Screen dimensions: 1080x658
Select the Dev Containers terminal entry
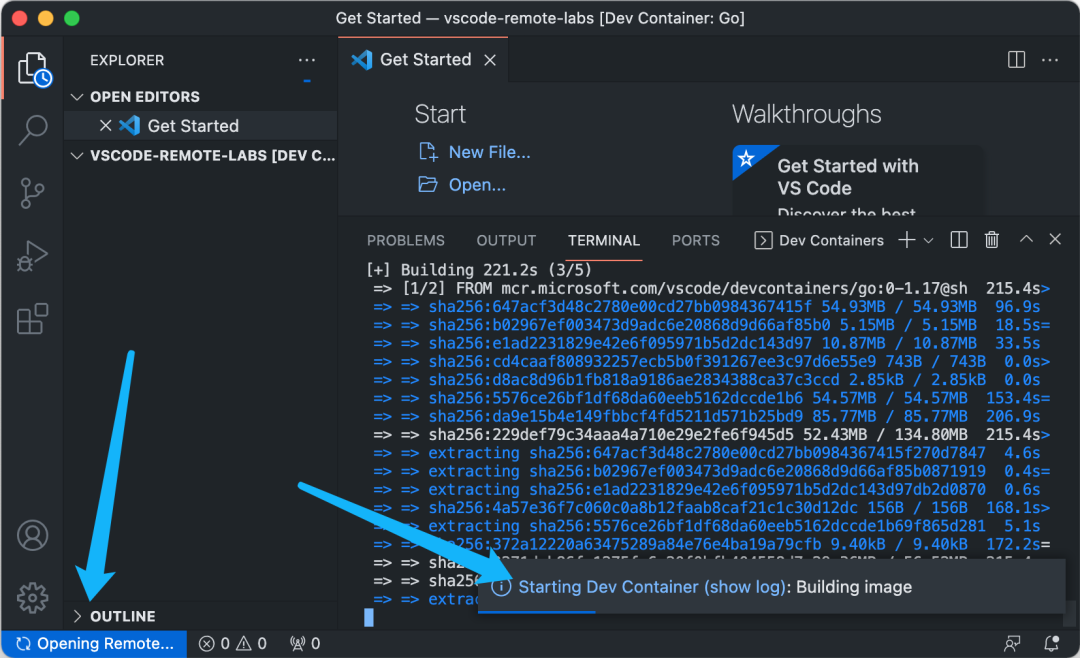[x=819, y=240]
